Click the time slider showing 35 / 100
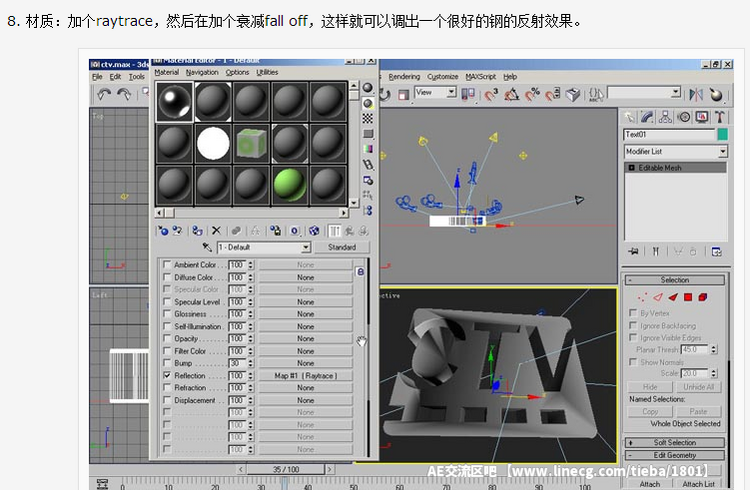This screenshot has width=750, height=490. 286,469
